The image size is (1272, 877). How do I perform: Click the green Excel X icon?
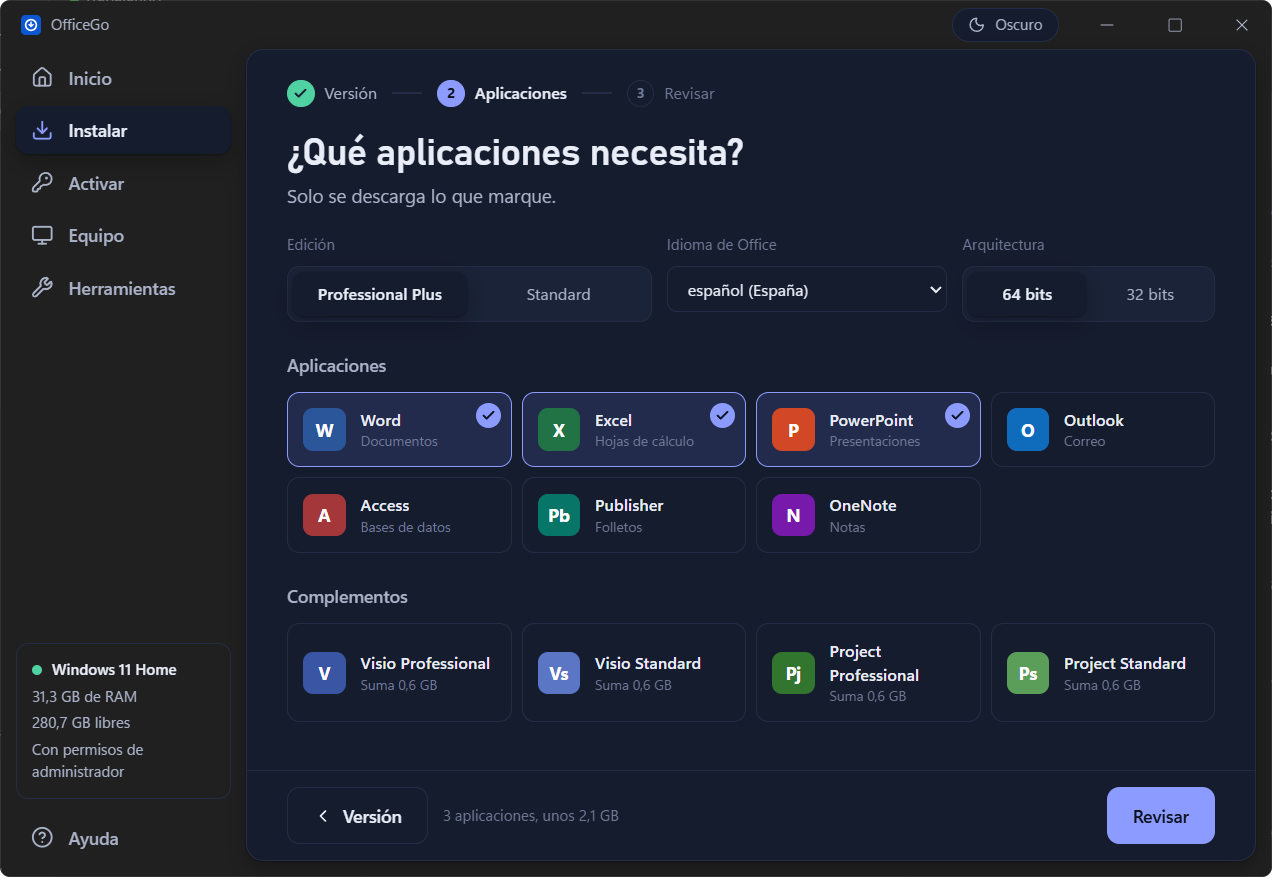pyautogui.click(x=559, y=430)
